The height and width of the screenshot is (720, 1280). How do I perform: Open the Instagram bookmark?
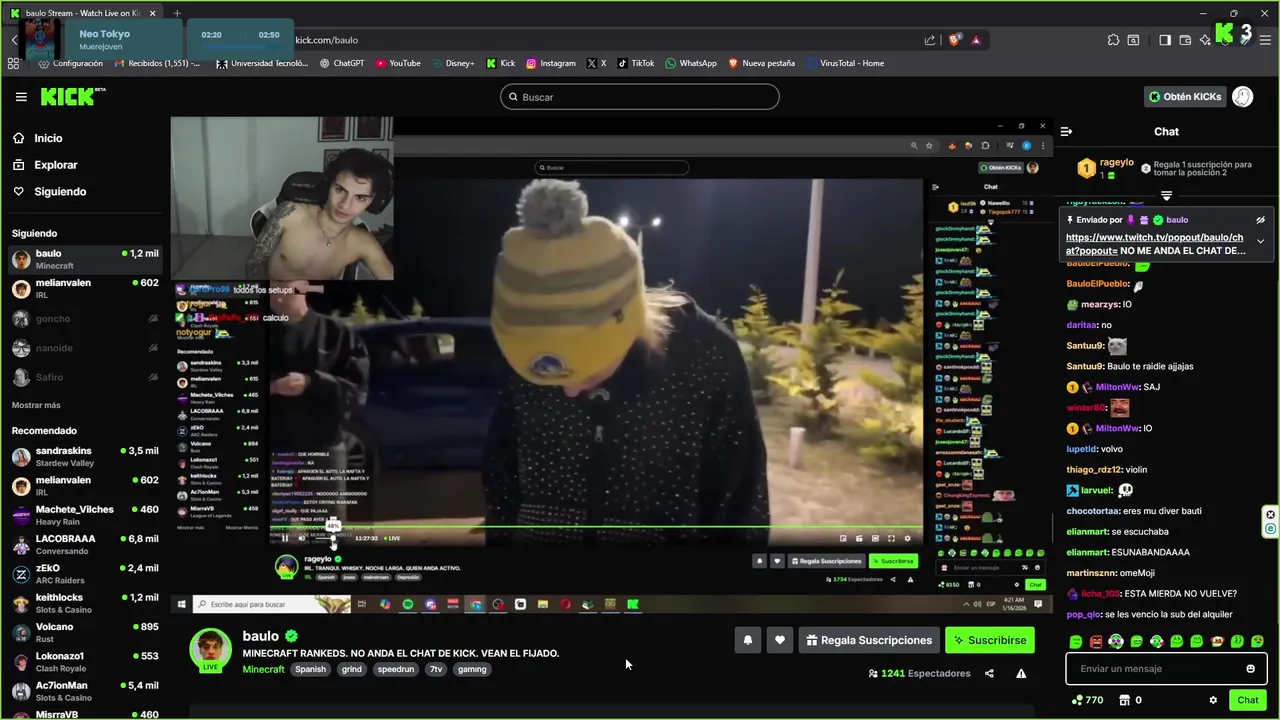point(551,63)
